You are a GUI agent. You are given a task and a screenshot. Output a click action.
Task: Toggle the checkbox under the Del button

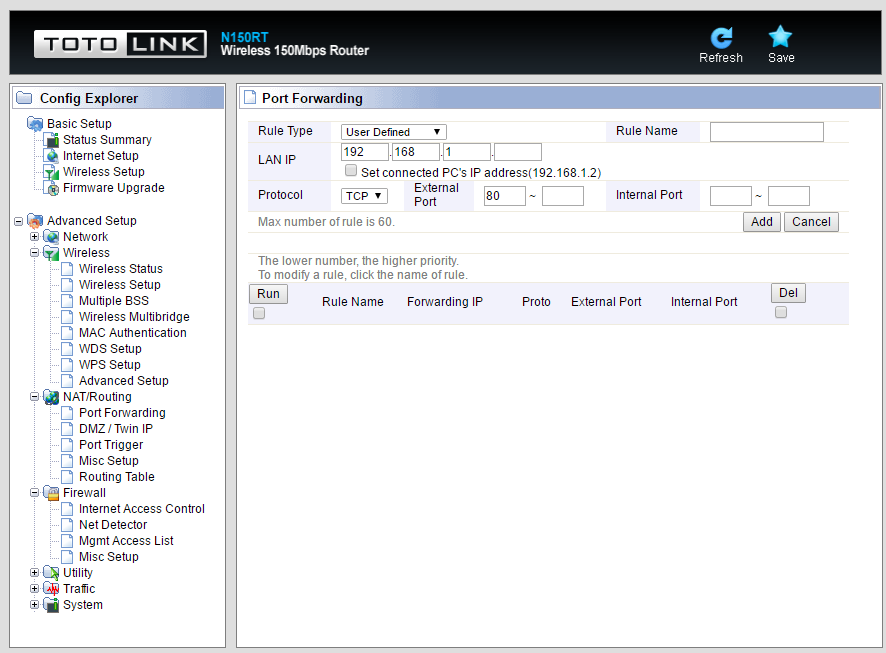[781, 312]
